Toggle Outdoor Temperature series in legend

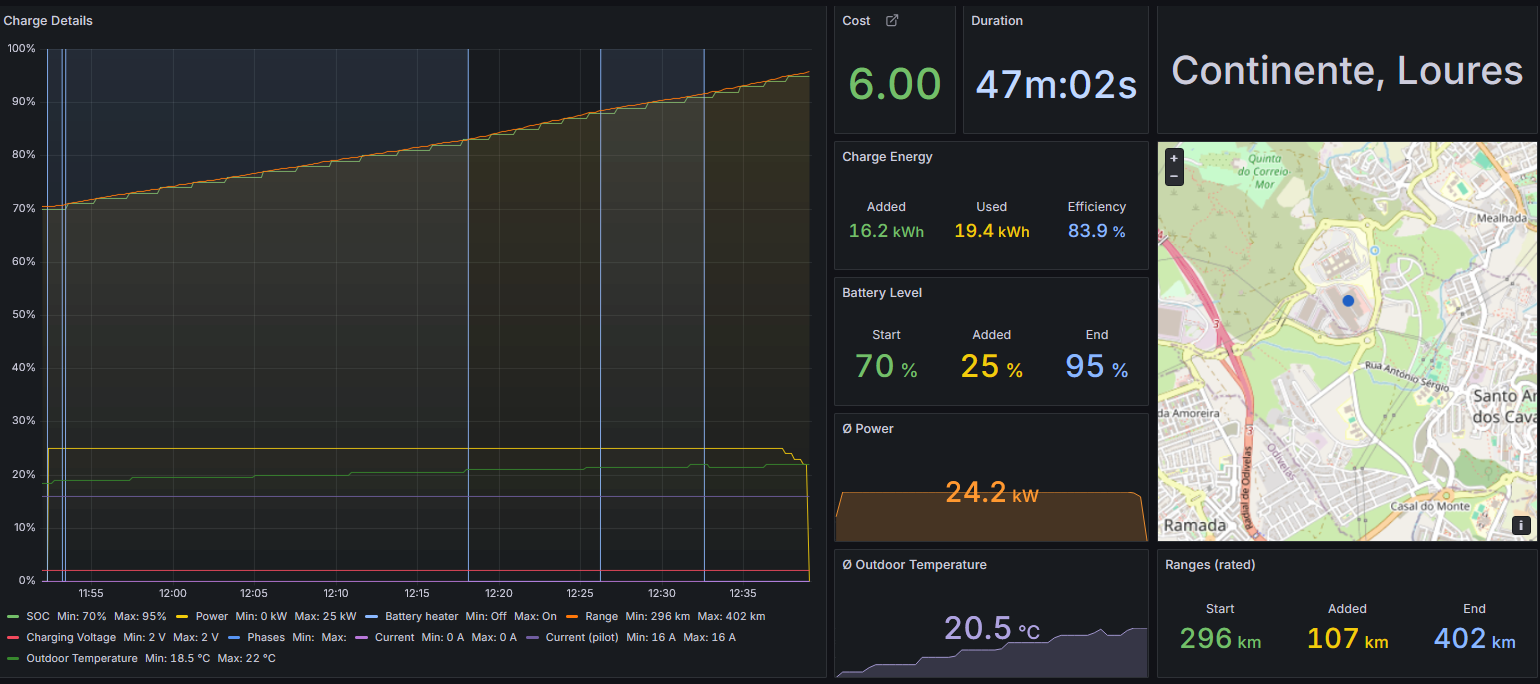[82, 658]
